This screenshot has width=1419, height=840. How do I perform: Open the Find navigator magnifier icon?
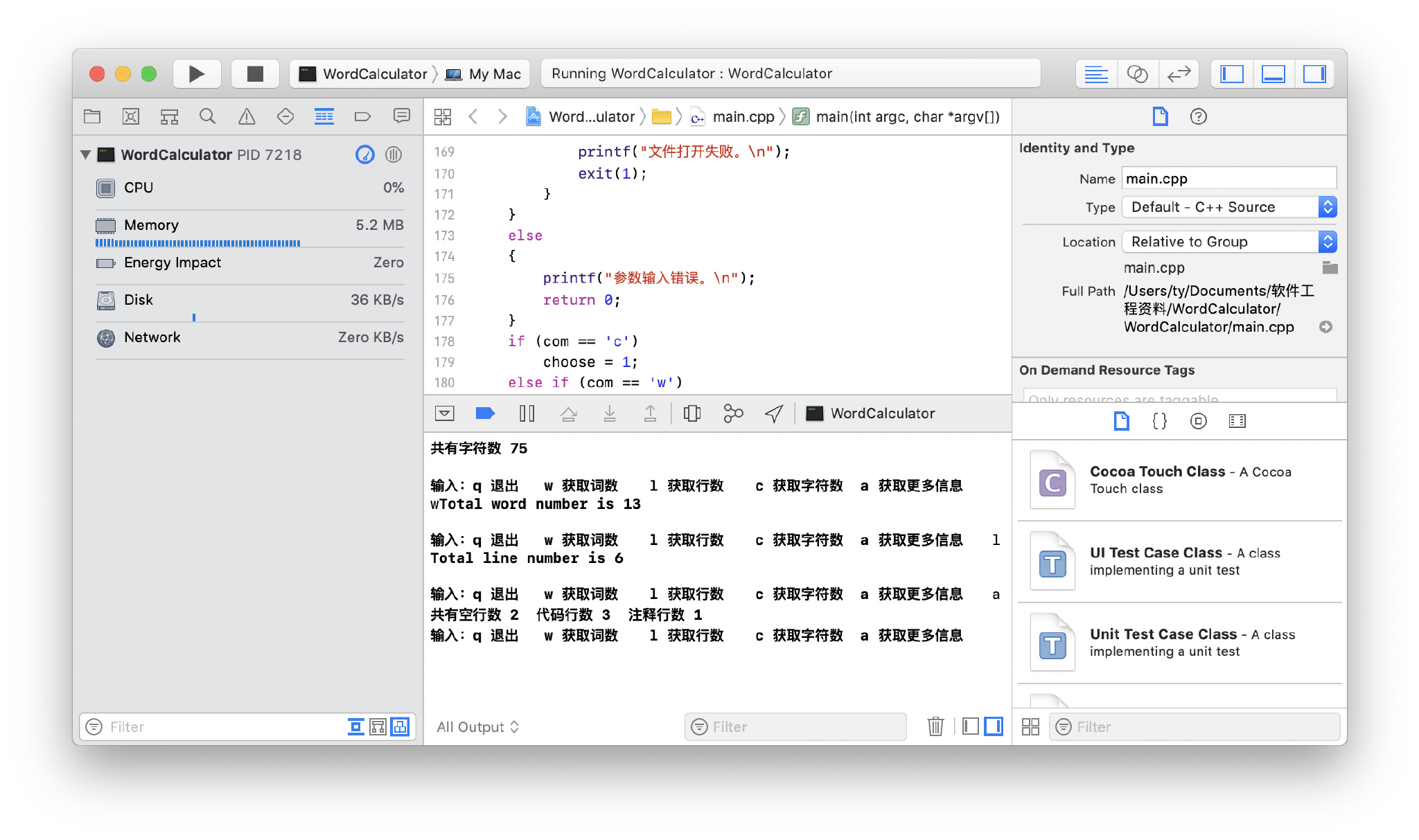(x=207, y=116)
